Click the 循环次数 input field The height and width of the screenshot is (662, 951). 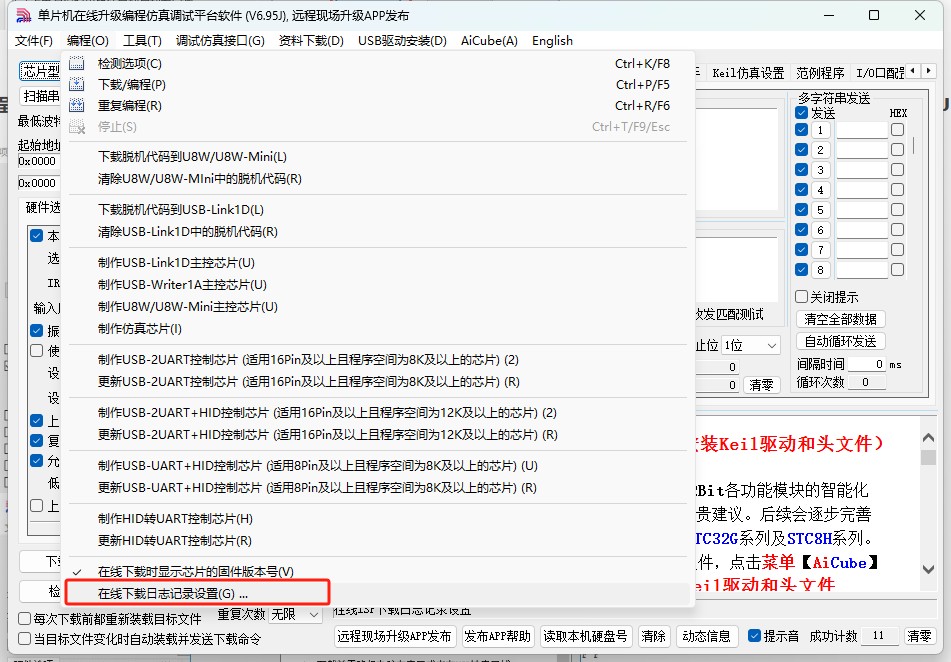(866, 382)
